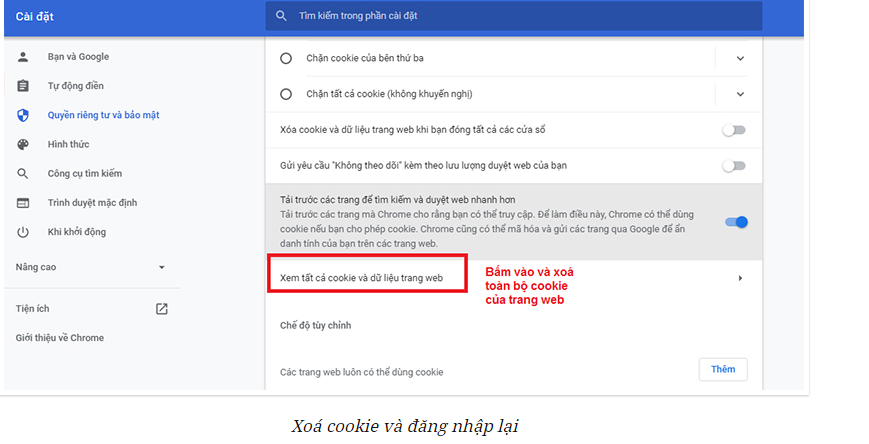Viewport: 869px width, 444px height.
Task: Turn off Tải trước các trang switch
Action: (737, 222)
